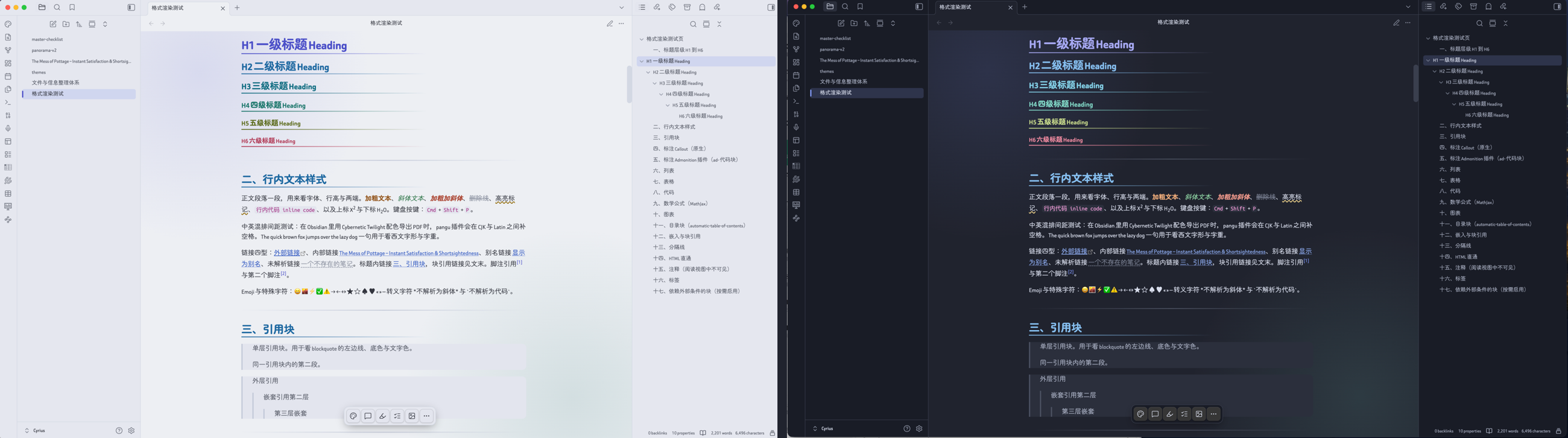
Task: Open tab list dropdown arrow in light window
Action: (622, 8)
